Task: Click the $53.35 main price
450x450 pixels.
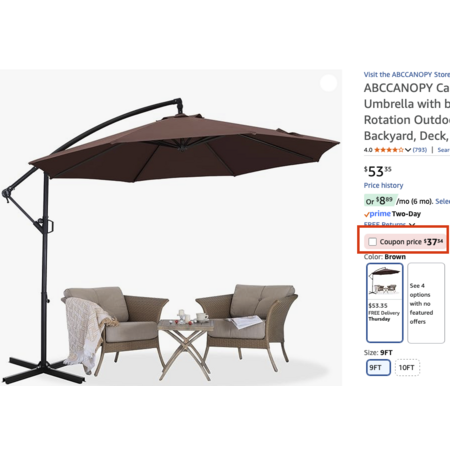Action: (378, 171)
